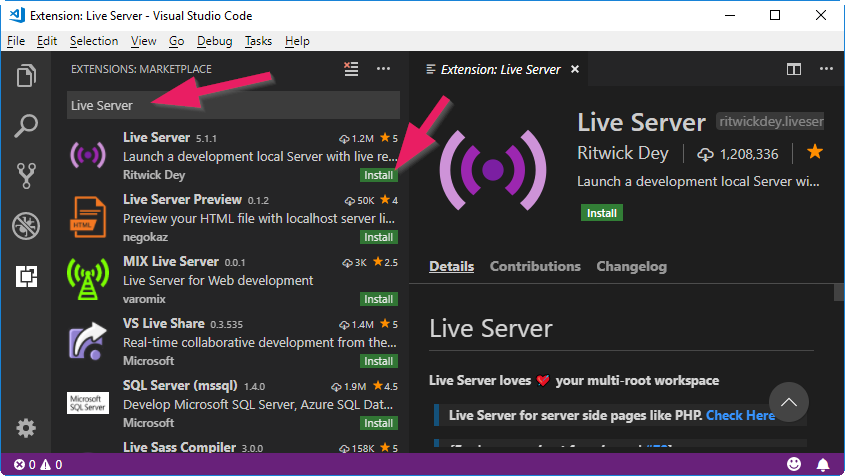Open editor more actions ellipsis menu
Viewport: 845px width, 476px height.
pyautogui.click(x=826, y=68)
